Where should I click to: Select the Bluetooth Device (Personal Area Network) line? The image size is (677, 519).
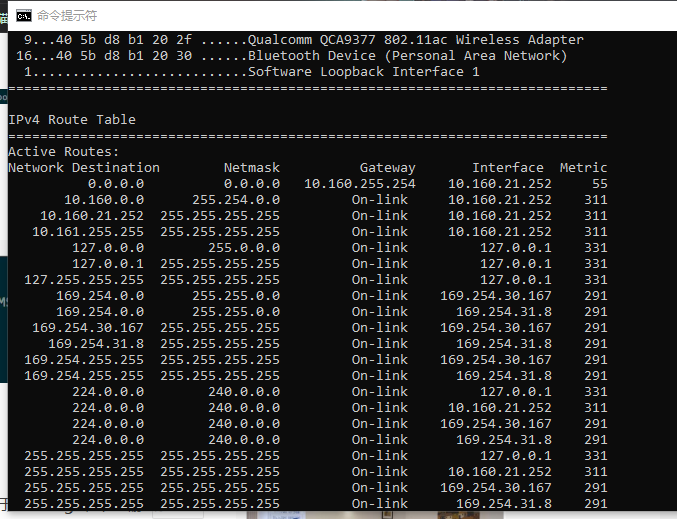[x=291, y=56]
